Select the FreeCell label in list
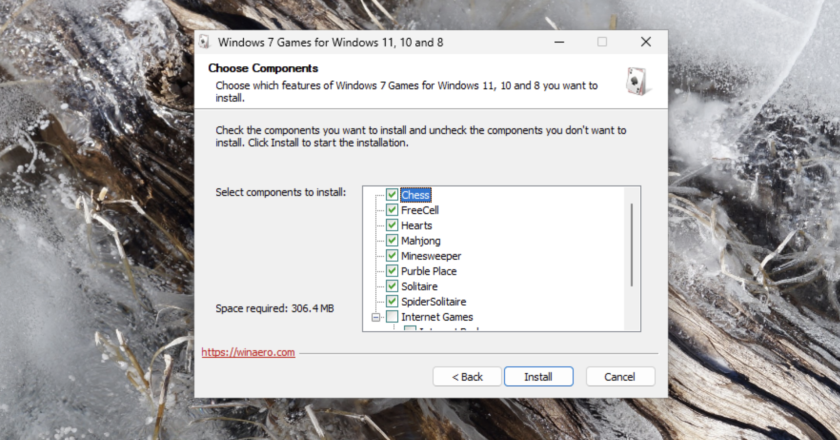This screenshot has height=440, width=840. point(419,210)
